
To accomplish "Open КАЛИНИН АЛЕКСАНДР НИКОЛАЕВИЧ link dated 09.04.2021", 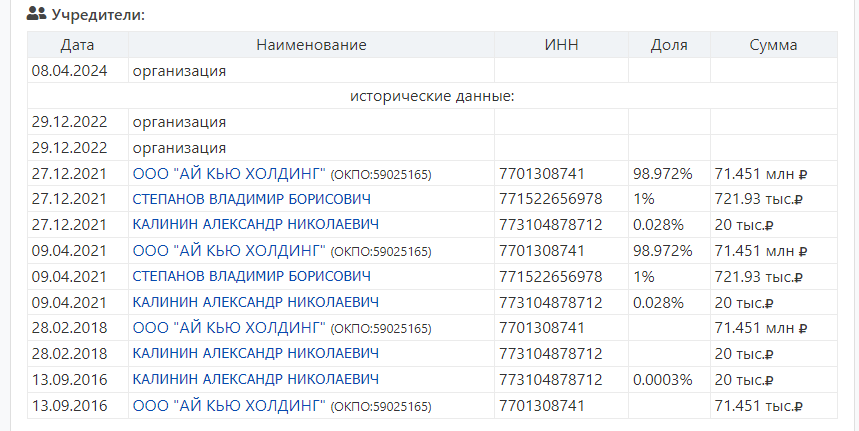I will (255, 302).
